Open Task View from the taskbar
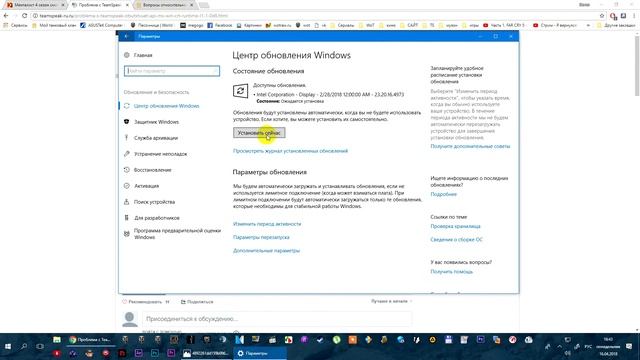The height and width of the screenshot is (360, 640). tap(40, 347)
